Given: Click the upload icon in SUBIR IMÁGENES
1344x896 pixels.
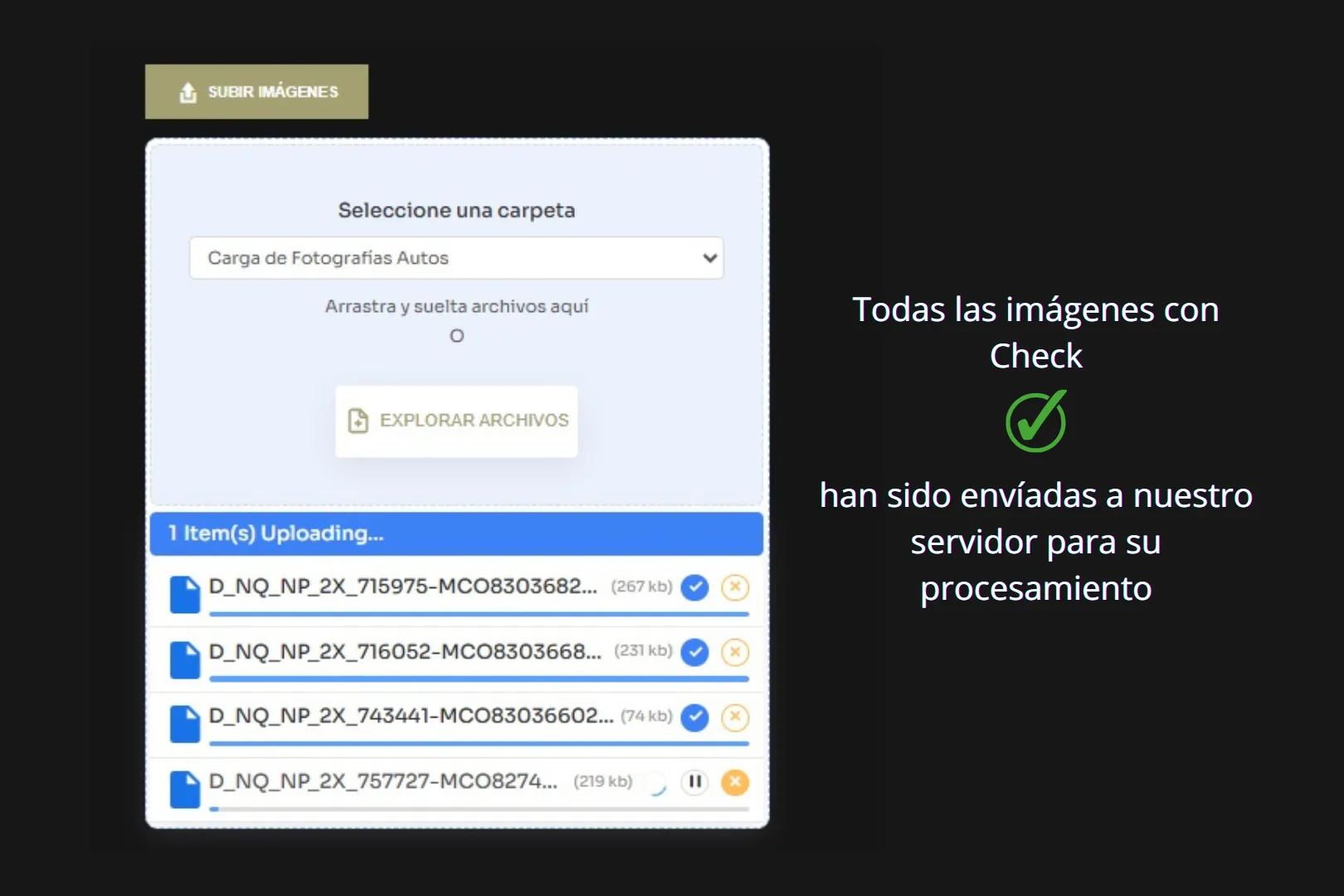Looking at the screenshot, I should pos(188,92).
